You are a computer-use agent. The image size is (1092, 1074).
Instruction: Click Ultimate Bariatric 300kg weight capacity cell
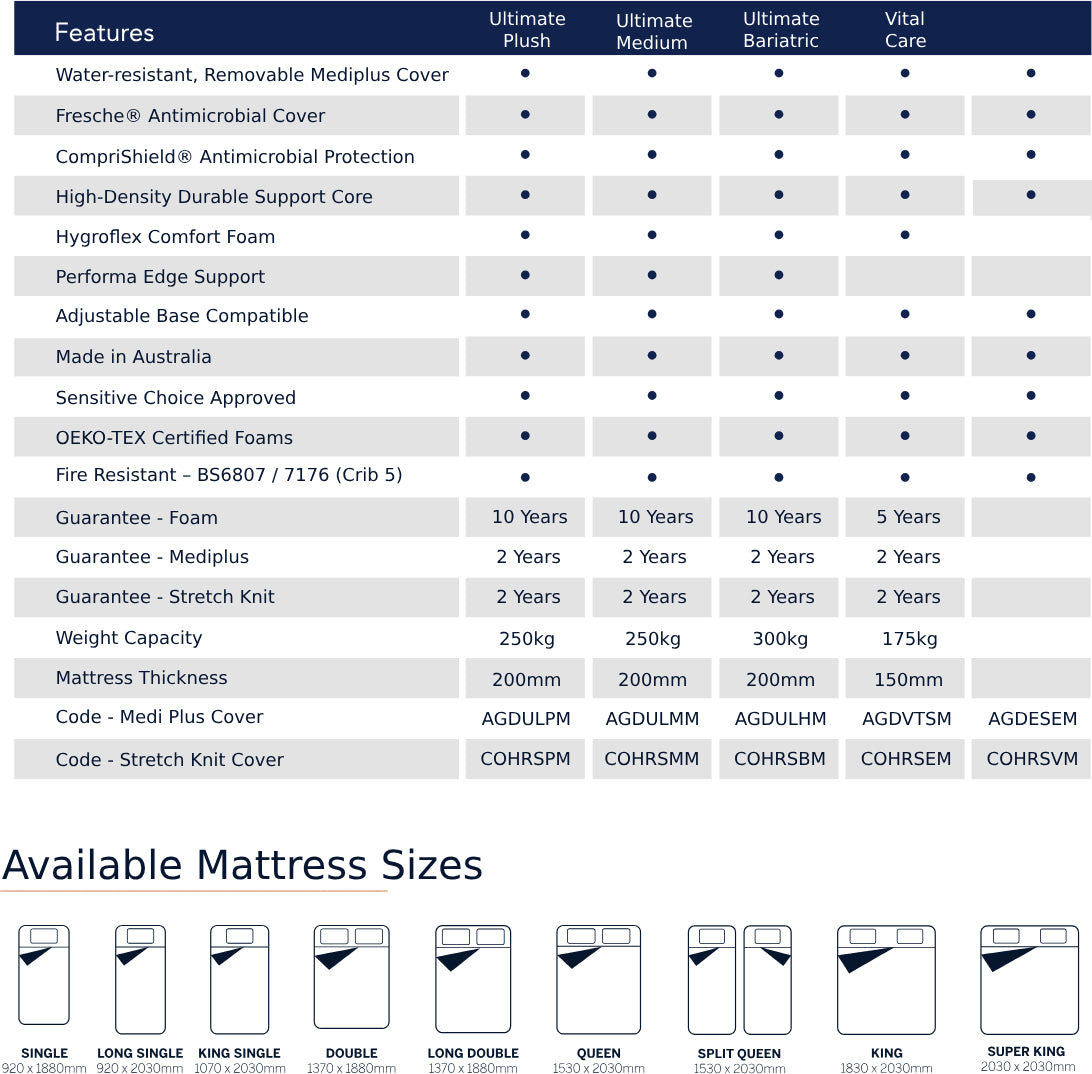(x=780, y=639)
